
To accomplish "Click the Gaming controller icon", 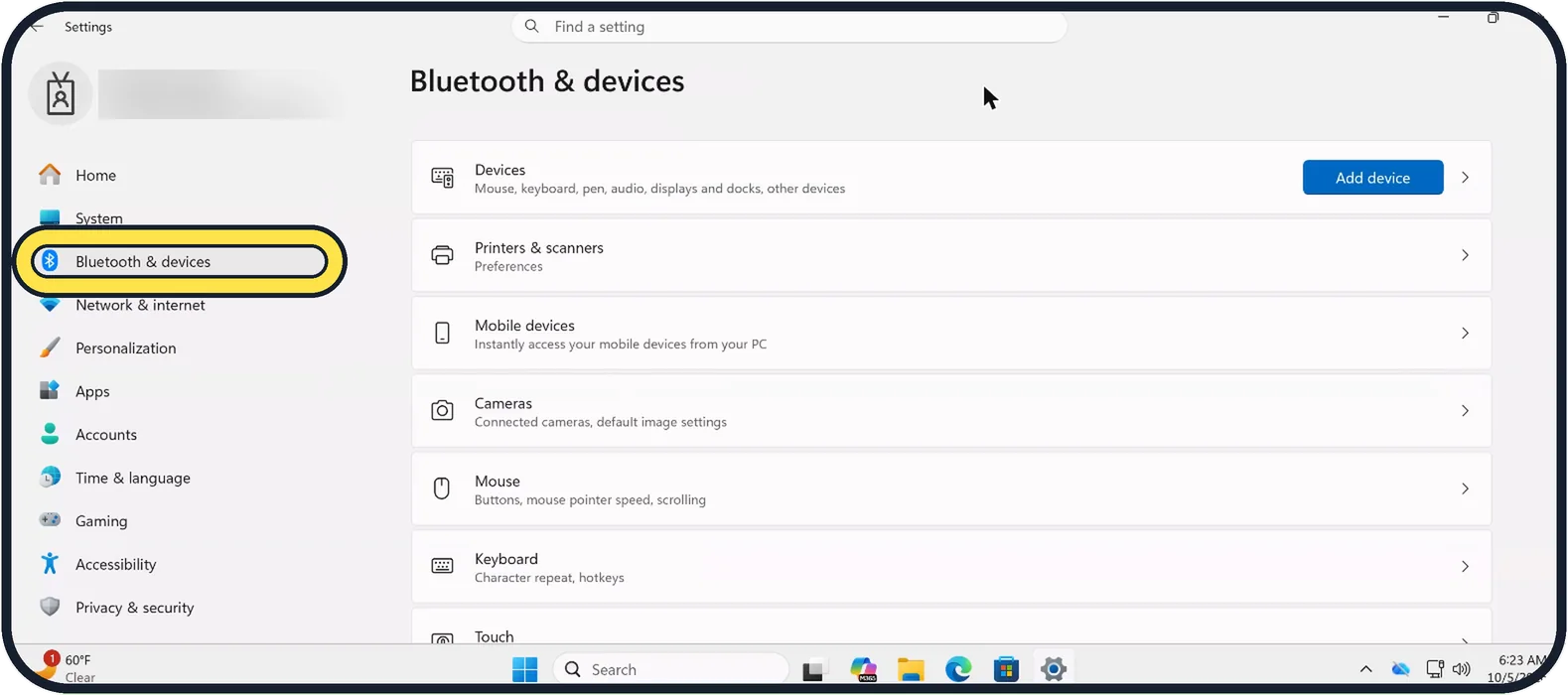I will coord(50,520).
